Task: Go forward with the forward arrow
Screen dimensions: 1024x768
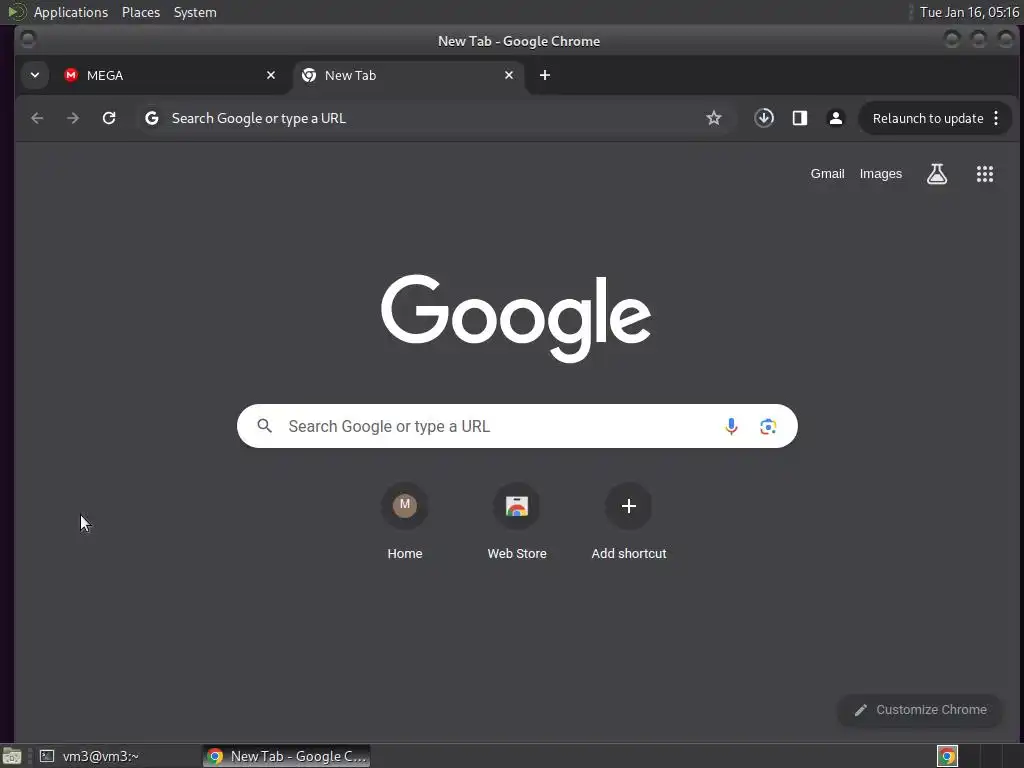Action: [x=73, y=118]
